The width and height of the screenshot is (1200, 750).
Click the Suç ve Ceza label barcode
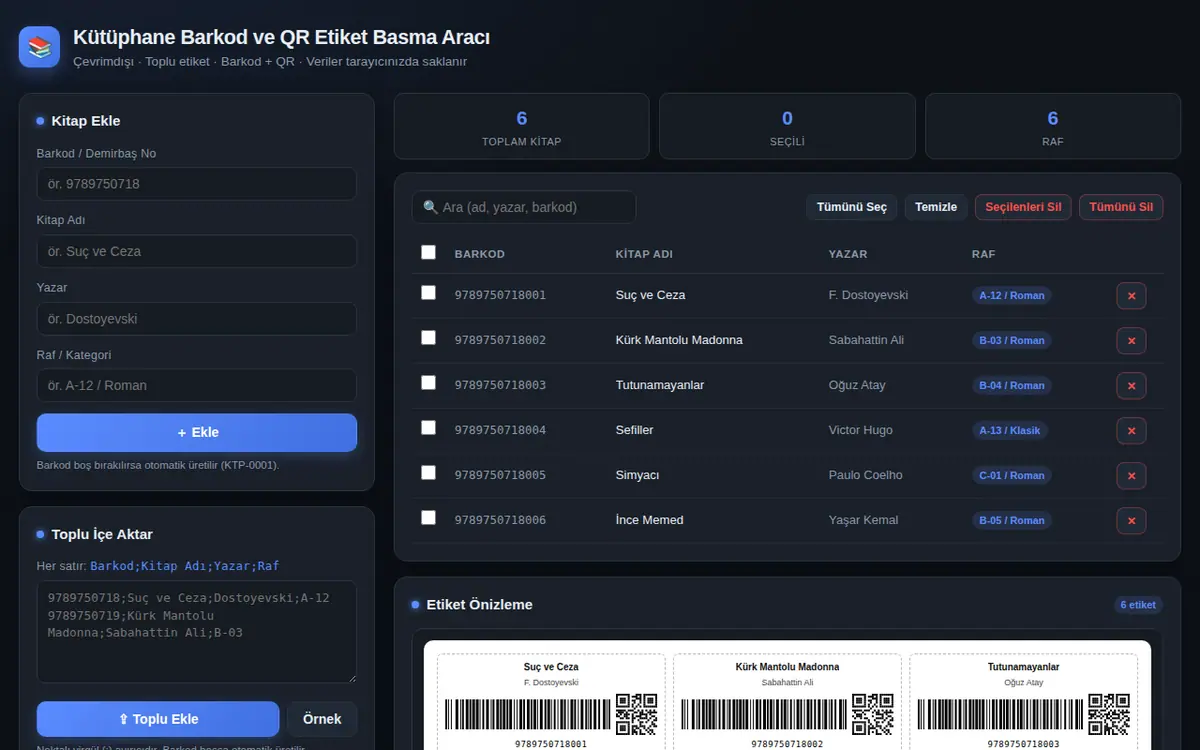(526, 714)
